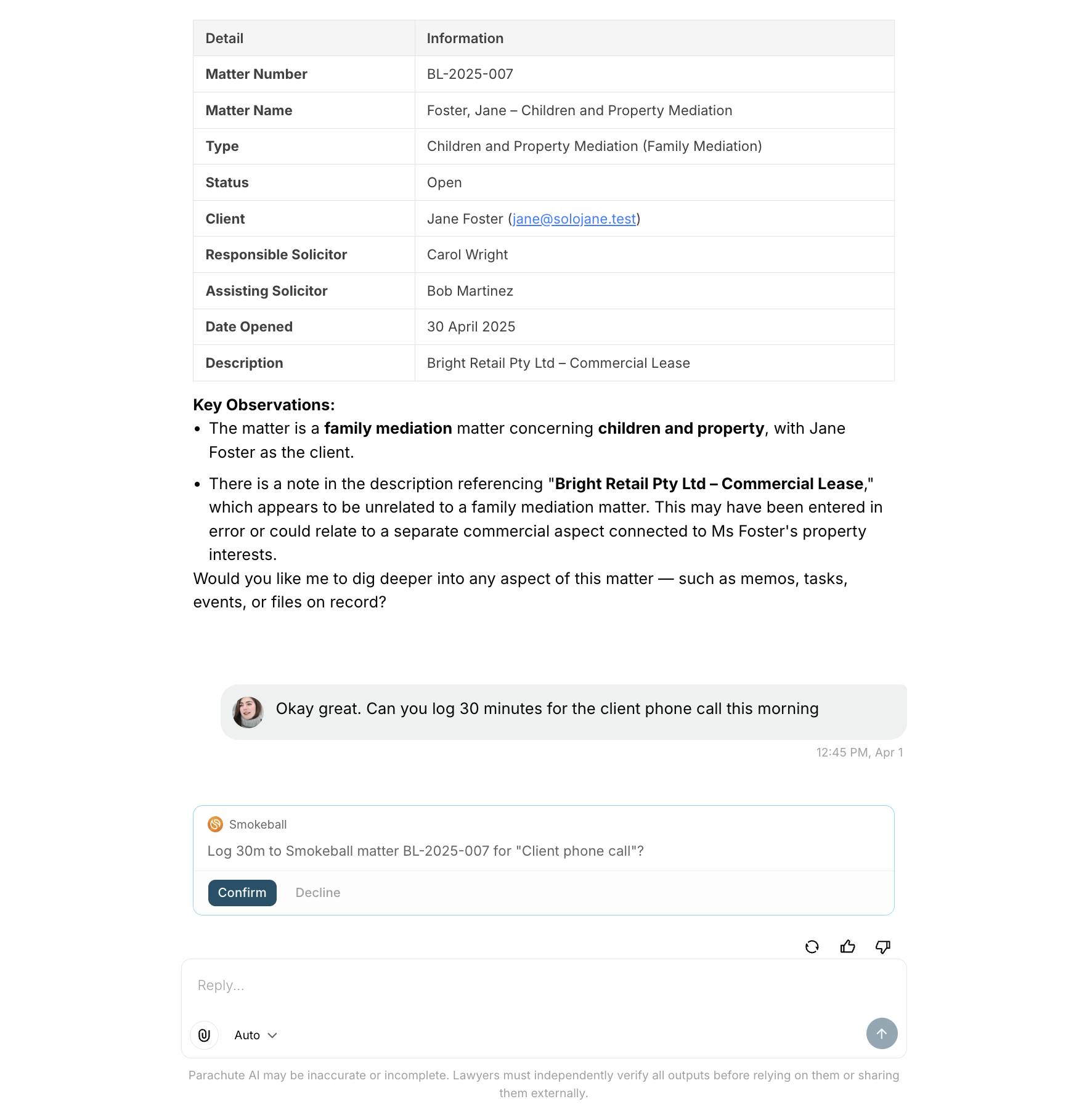Confirm logging 30m to Smokeball
Image resolution: width=1071 pixels, height=1120 pixels.
242,893
